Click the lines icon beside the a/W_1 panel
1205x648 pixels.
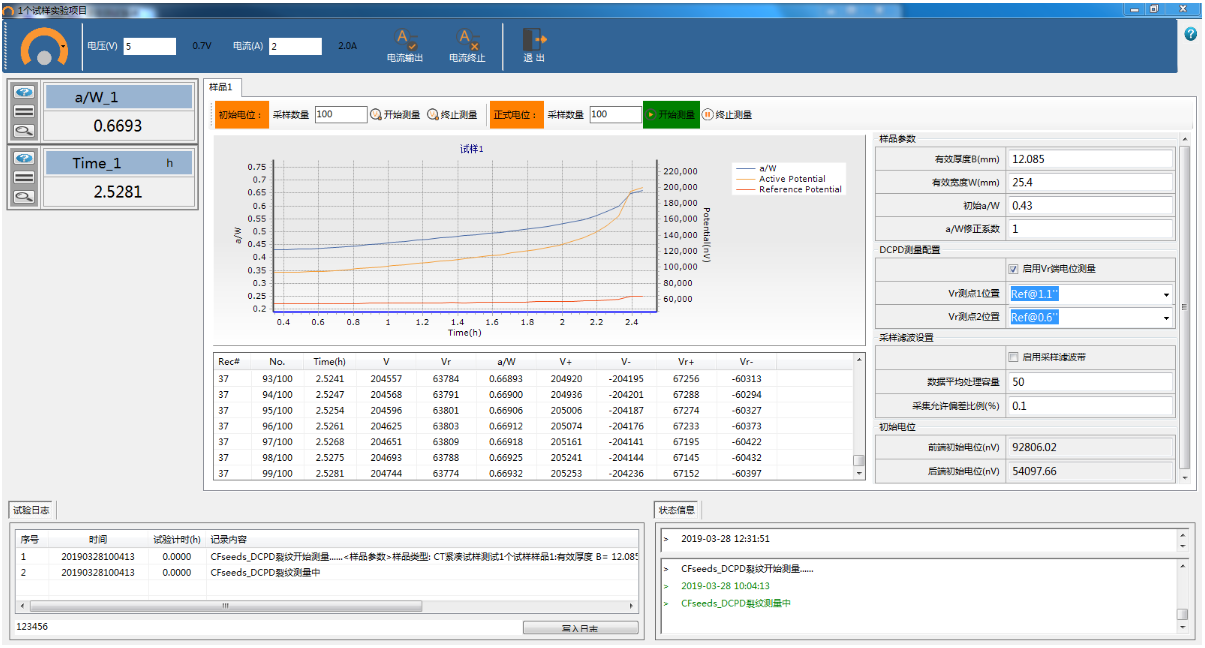click(x=25, y=111)
